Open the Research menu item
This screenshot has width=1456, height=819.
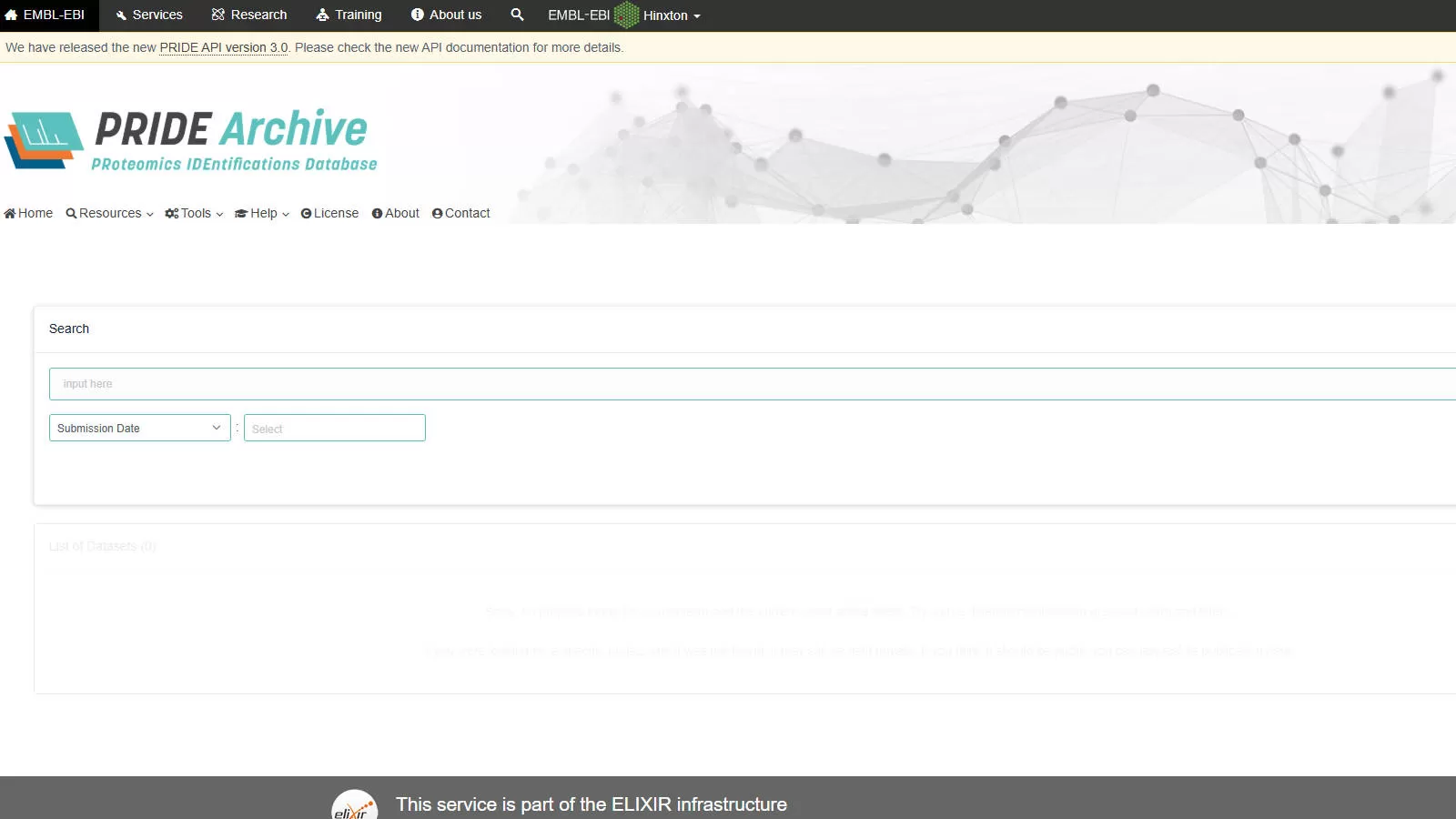(x=249, y=15)
